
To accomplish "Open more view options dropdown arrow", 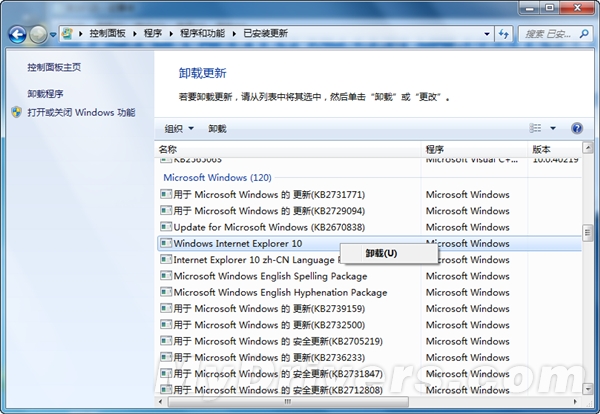I will pos(553,128).
